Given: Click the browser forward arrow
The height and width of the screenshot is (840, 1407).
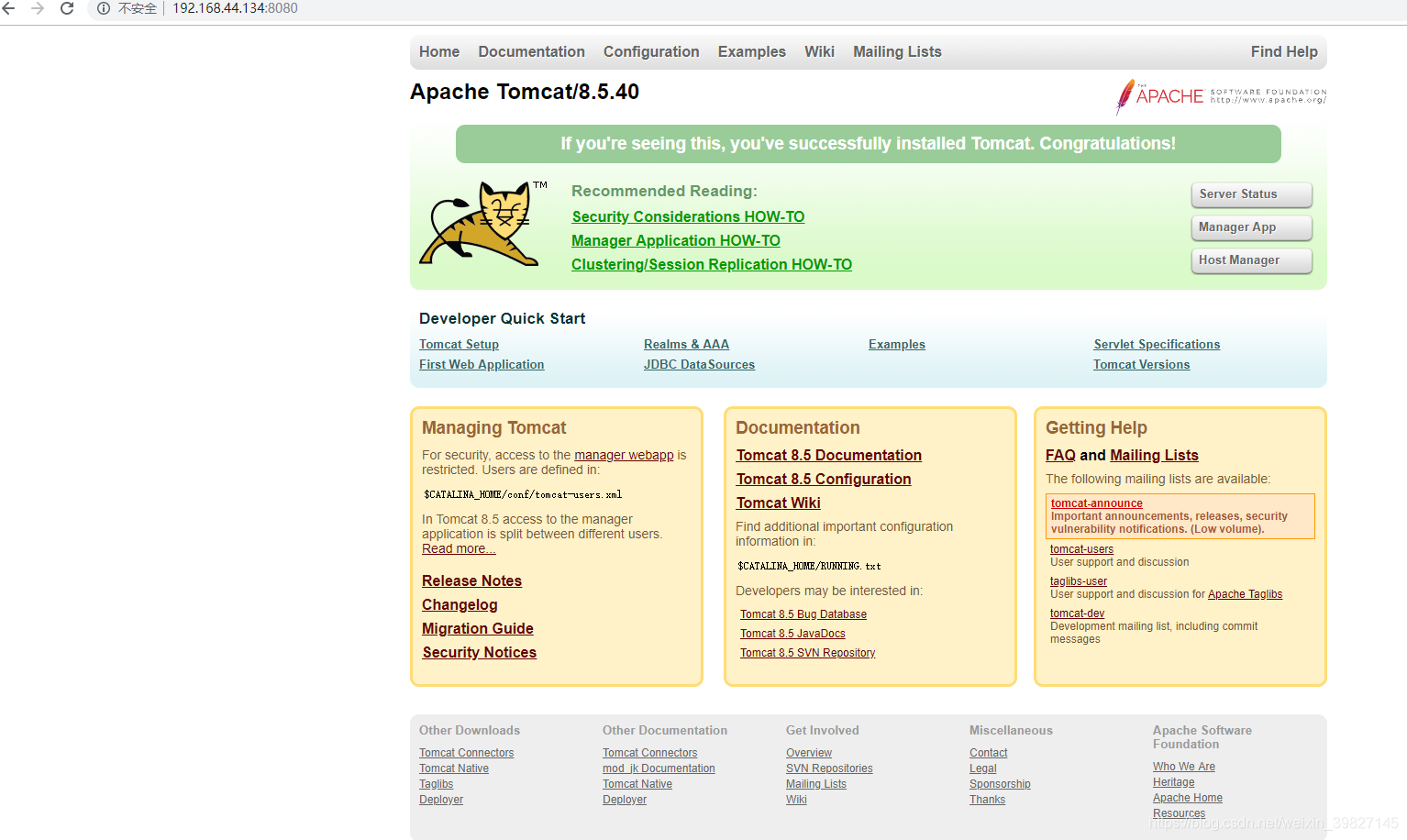Looking at the screenshot, I should [38, 8].
